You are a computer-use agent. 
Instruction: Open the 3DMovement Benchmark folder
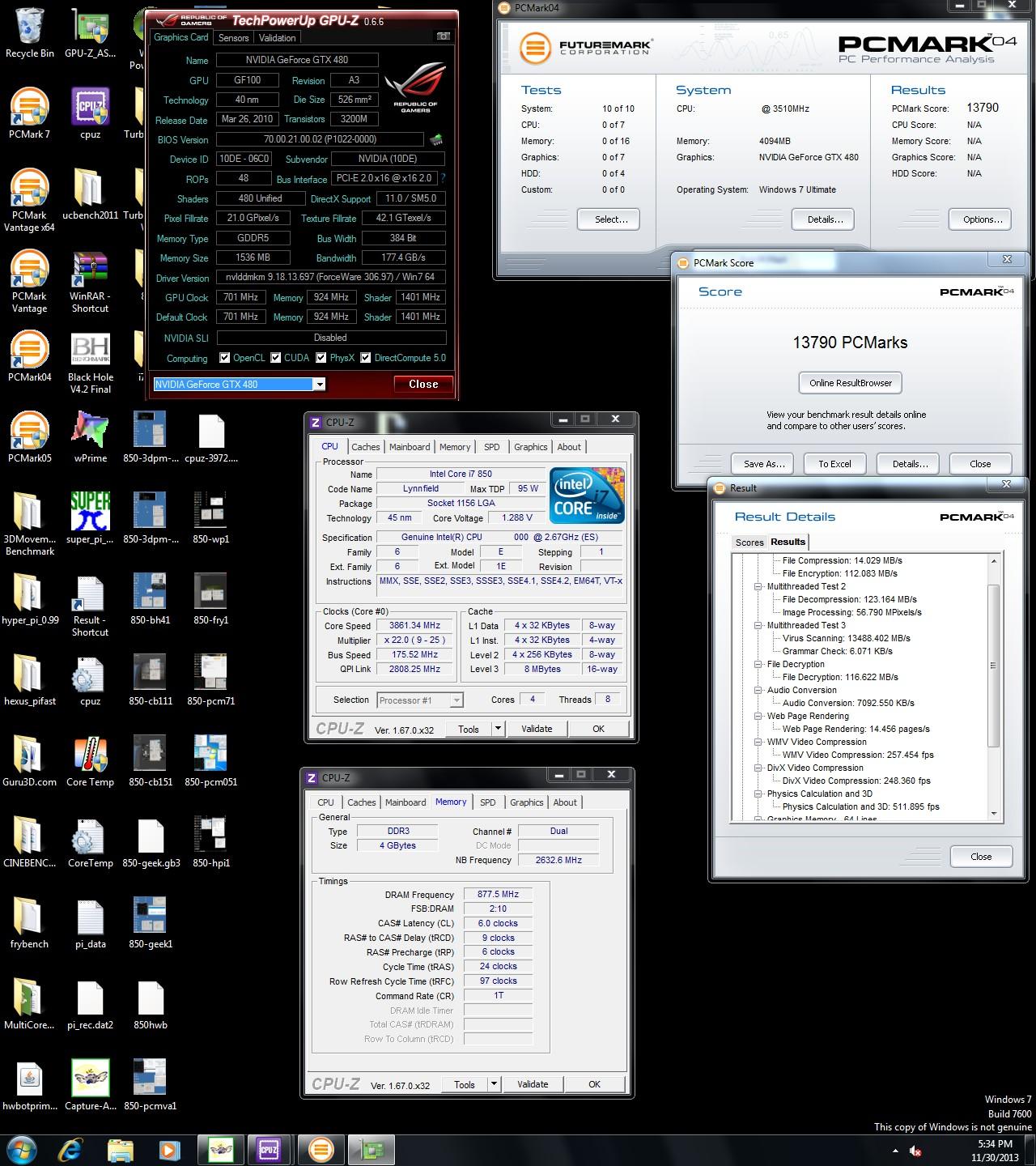click(x=29, y=512)
